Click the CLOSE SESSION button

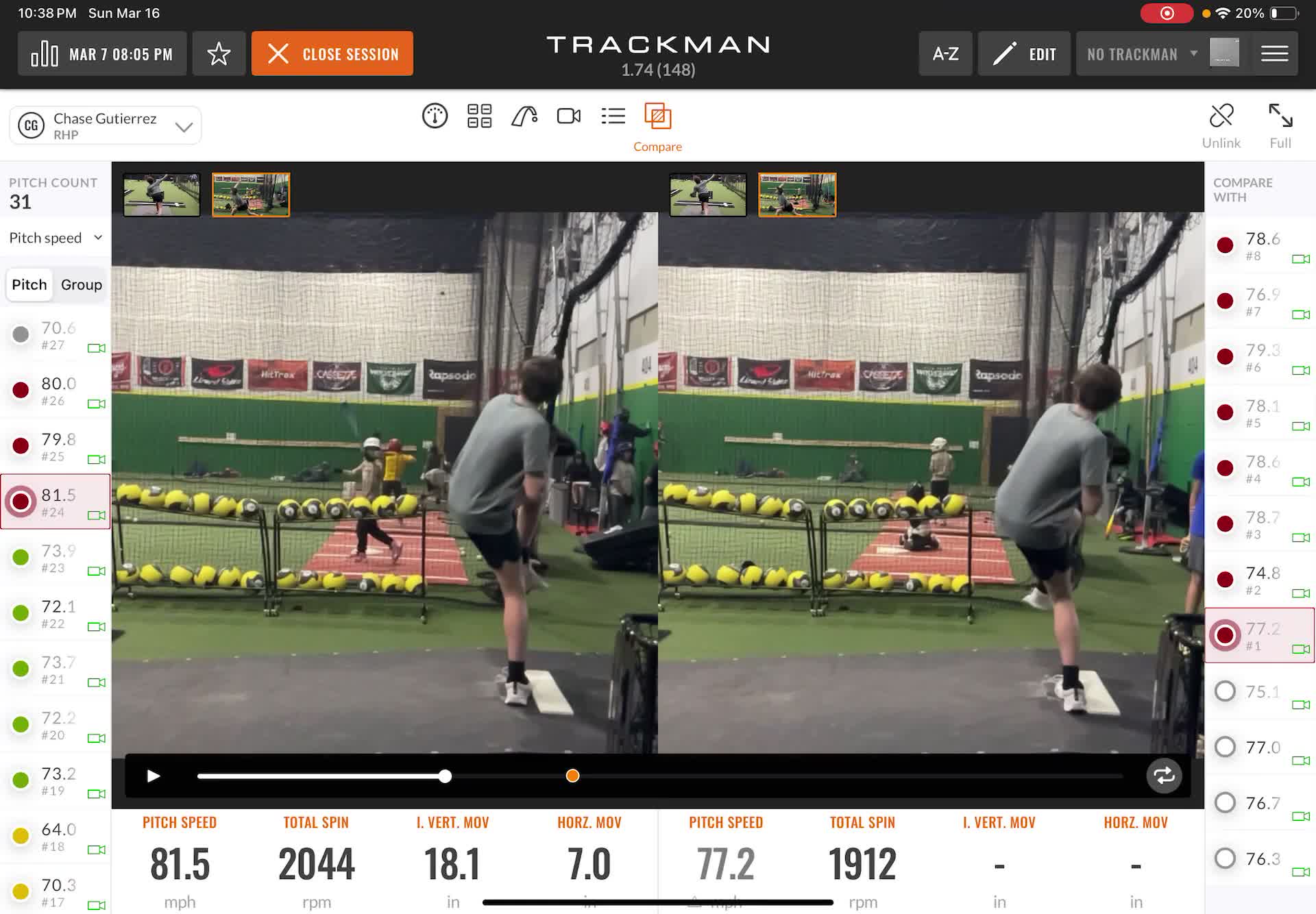pyautogui.click(x=332, y=53)
